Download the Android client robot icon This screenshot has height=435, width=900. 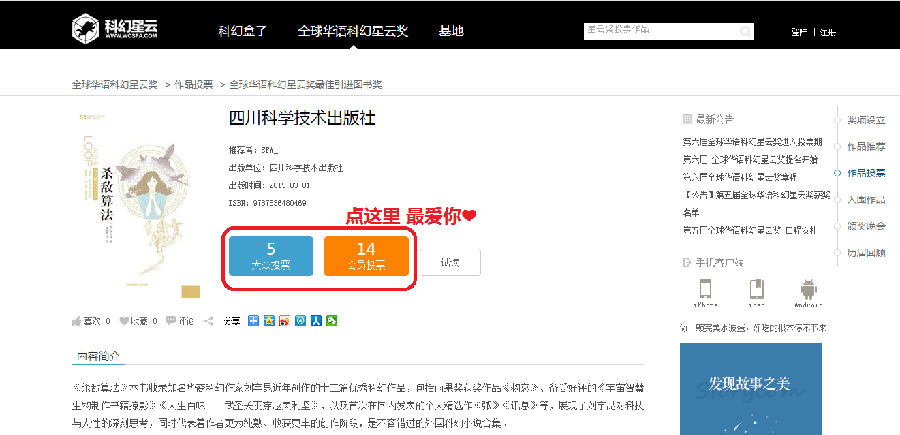[x=808, y=289]
